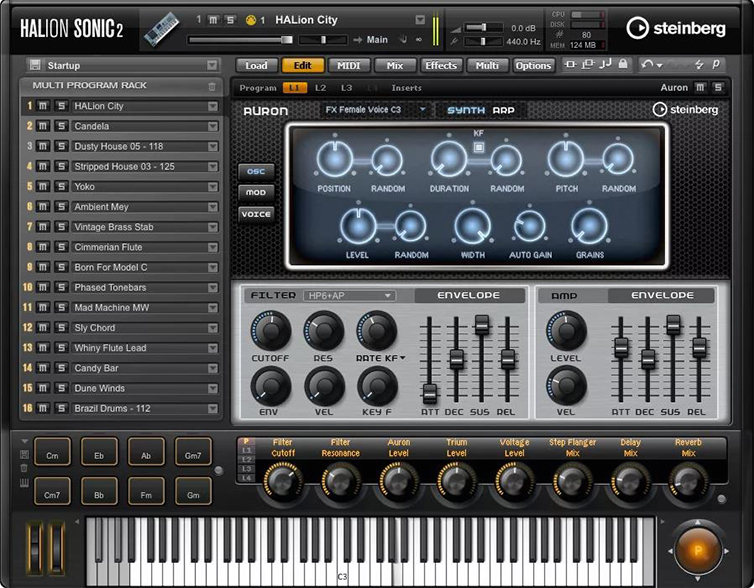Open program dropdown for Vintage Brass Stab

coord(212,227)
